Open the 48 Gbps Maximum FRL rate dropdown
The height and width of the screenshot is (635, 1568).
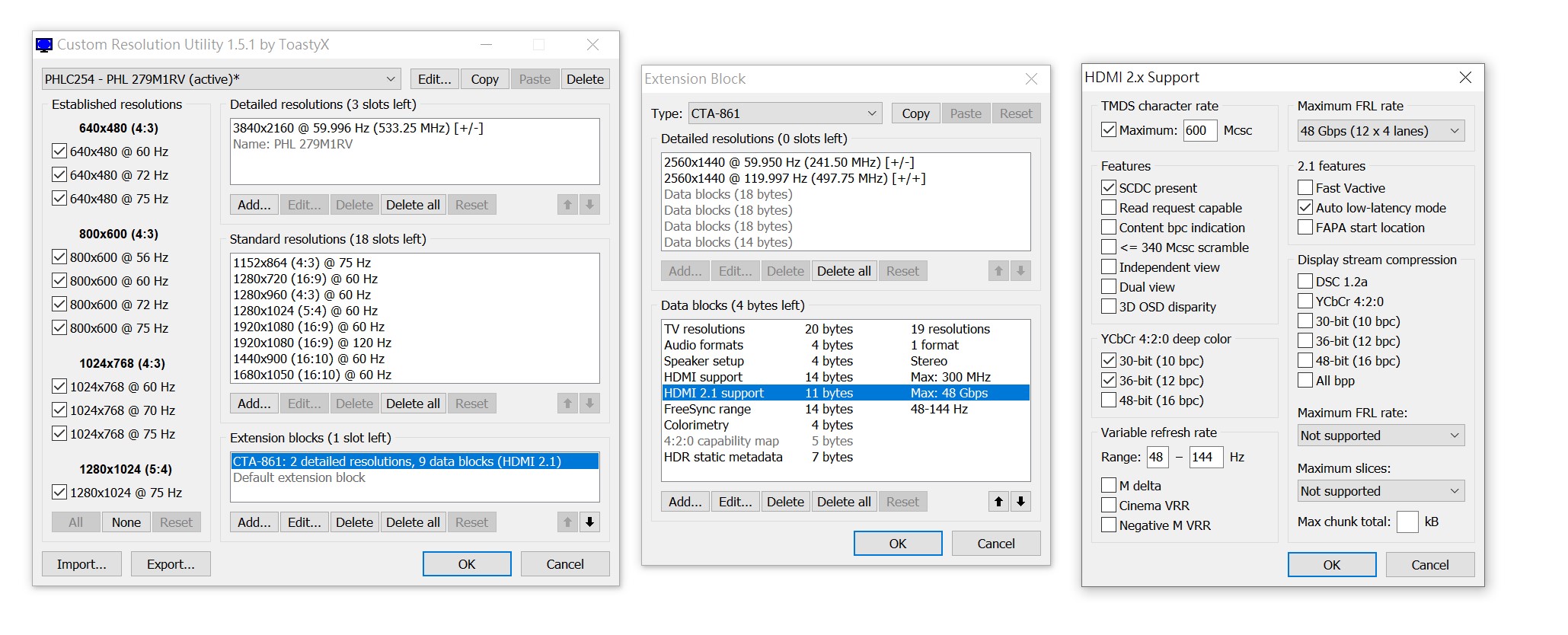(1380, 131)
